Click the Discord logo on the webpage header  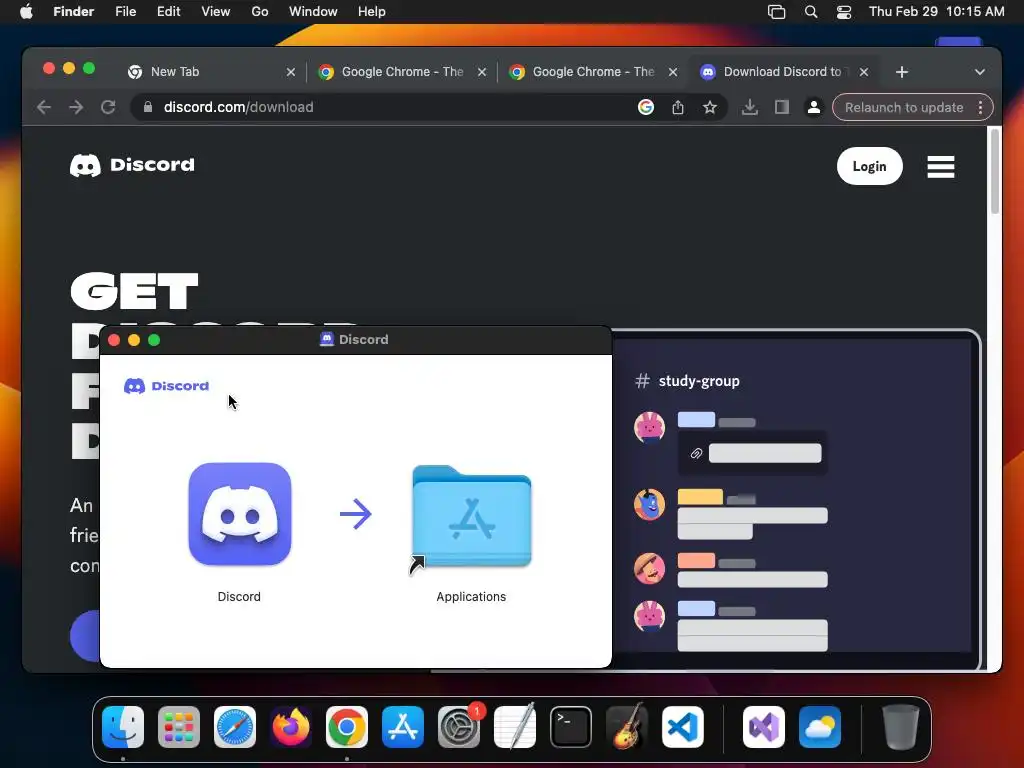click(132, 165)
